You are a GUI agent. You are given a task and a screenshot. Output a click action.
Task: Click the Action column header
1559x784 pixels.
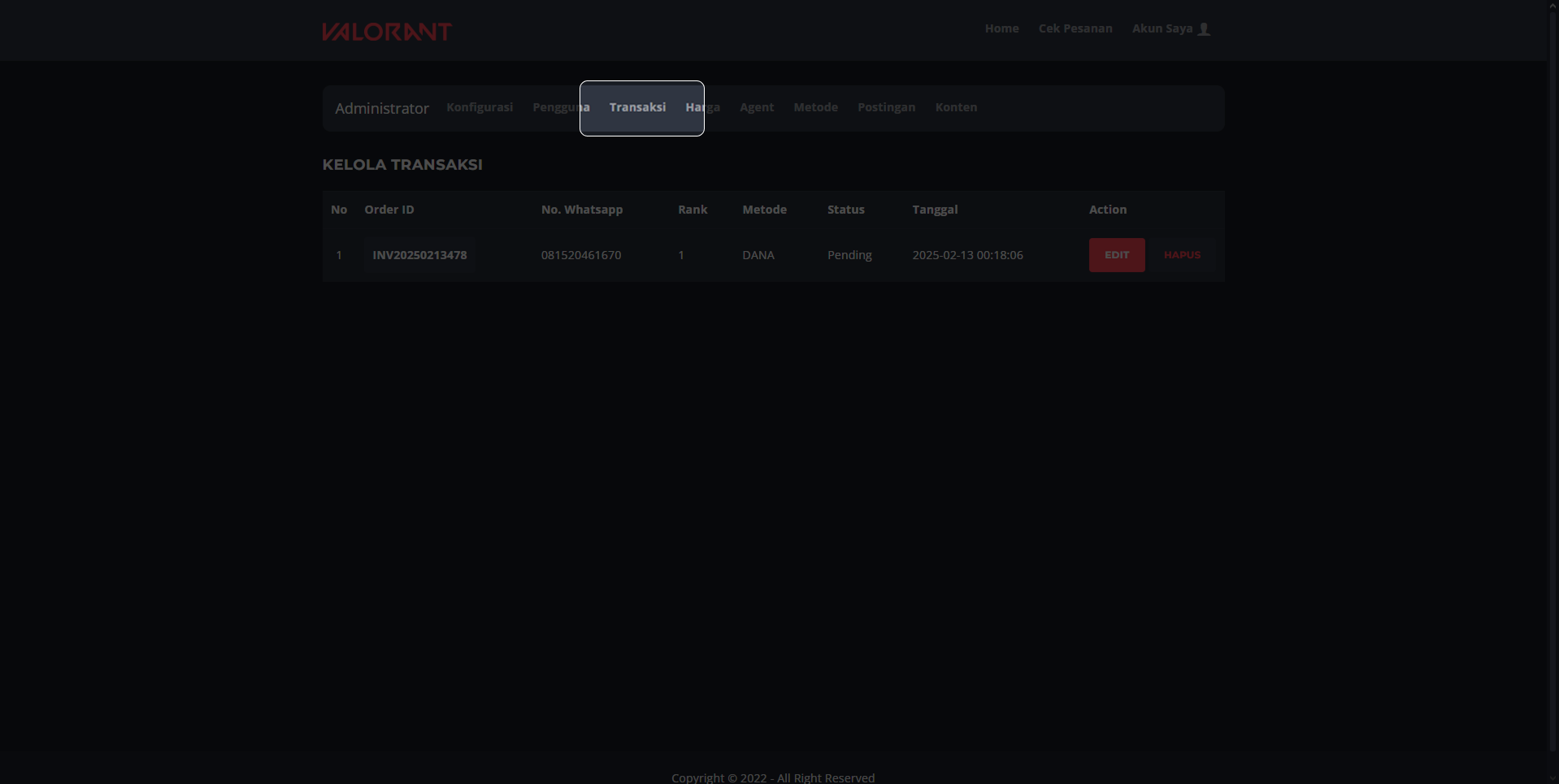[x=1108, y=210]
